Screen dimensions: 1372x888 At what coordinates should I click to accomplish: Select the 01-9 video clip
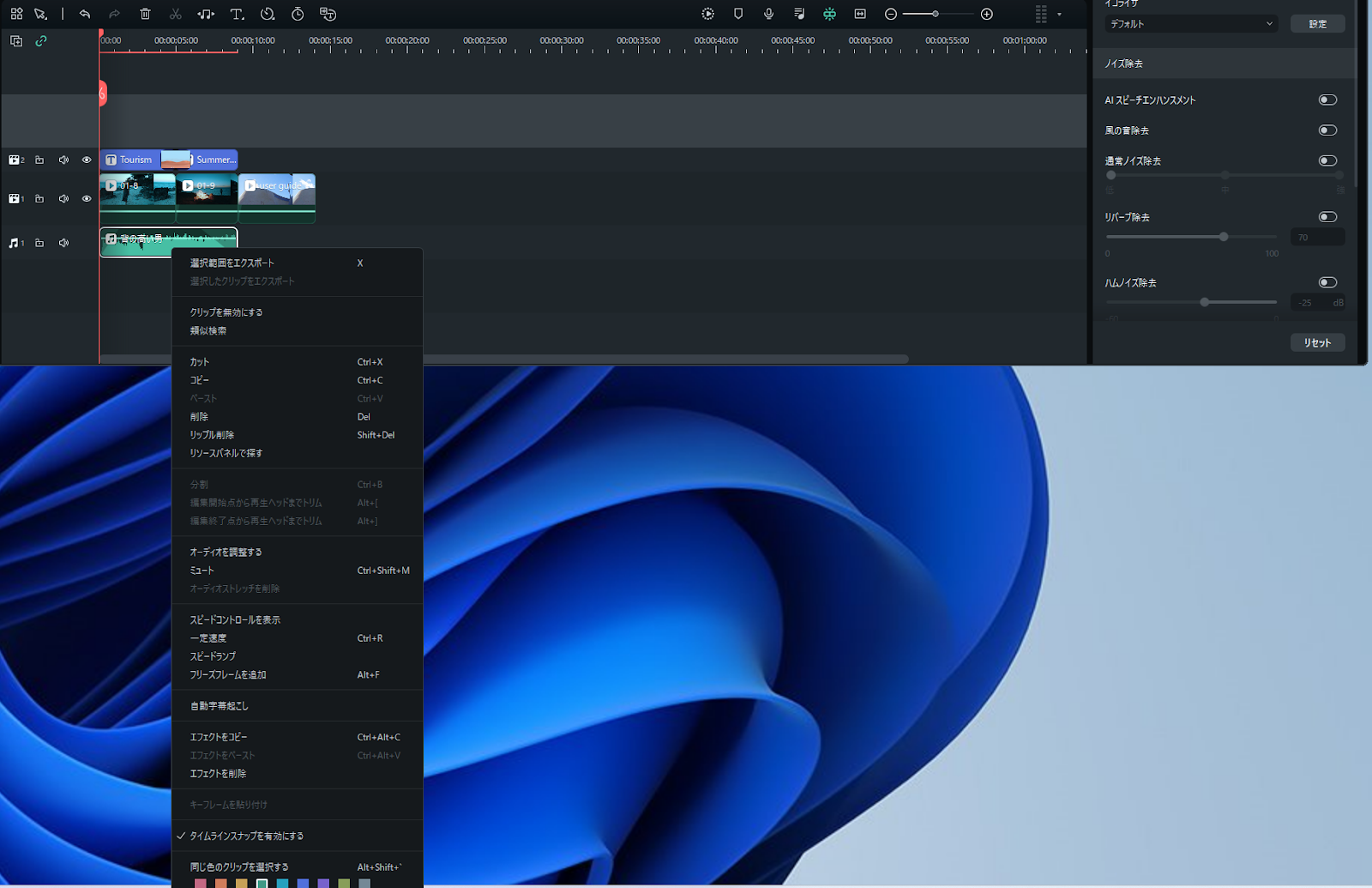(x=207, y=199)
